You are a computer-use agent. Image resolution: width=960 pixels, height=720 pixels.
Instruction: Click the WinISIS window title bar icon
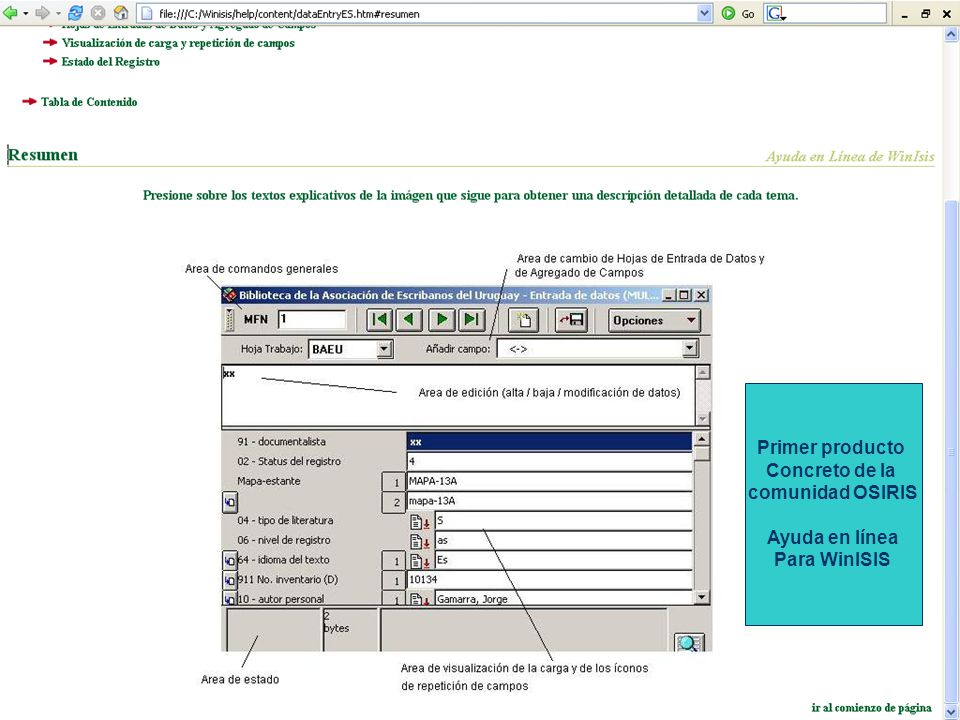[x=230, y=295]
